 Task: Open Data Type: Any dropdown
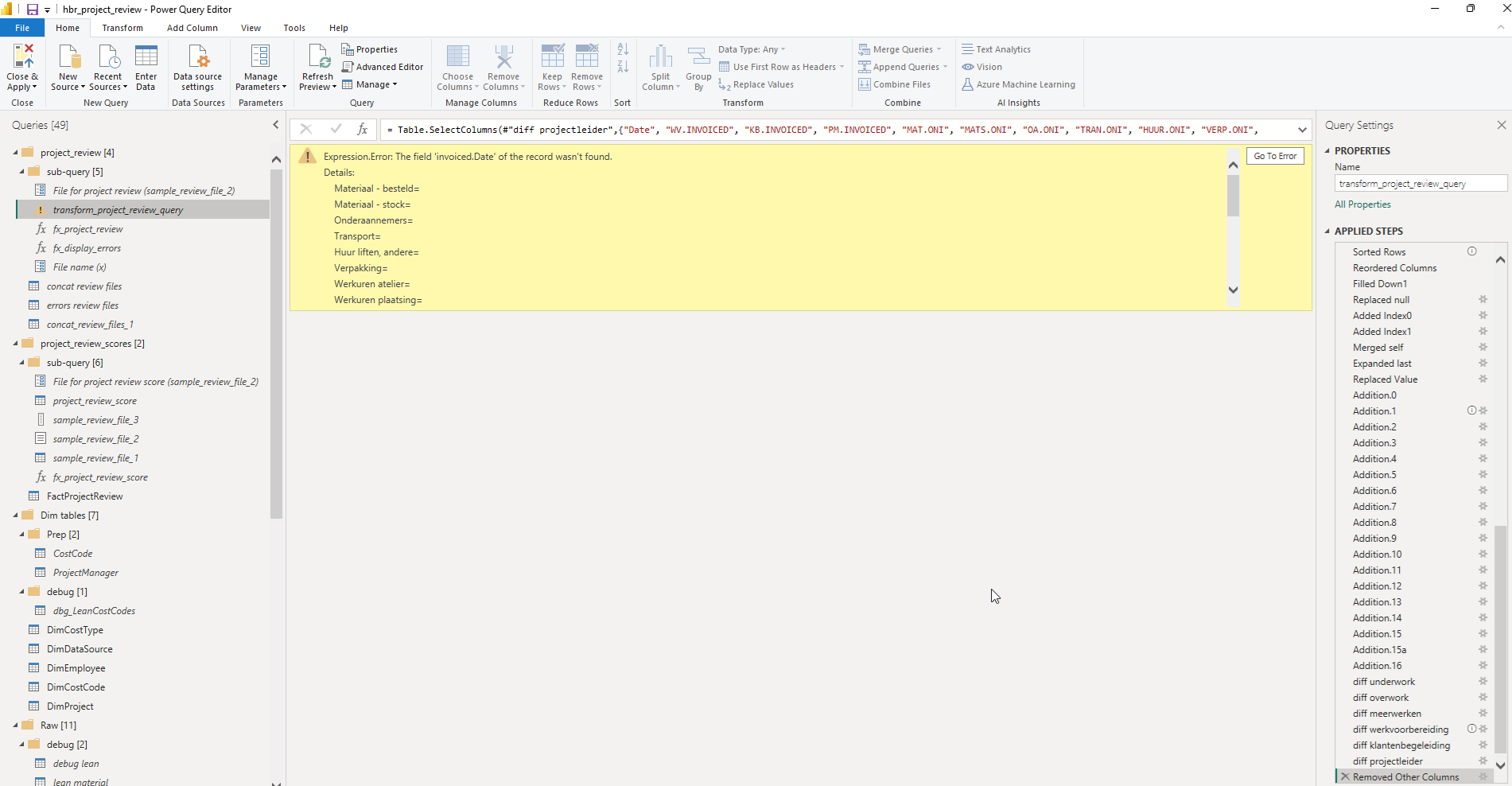click(752, 49)
